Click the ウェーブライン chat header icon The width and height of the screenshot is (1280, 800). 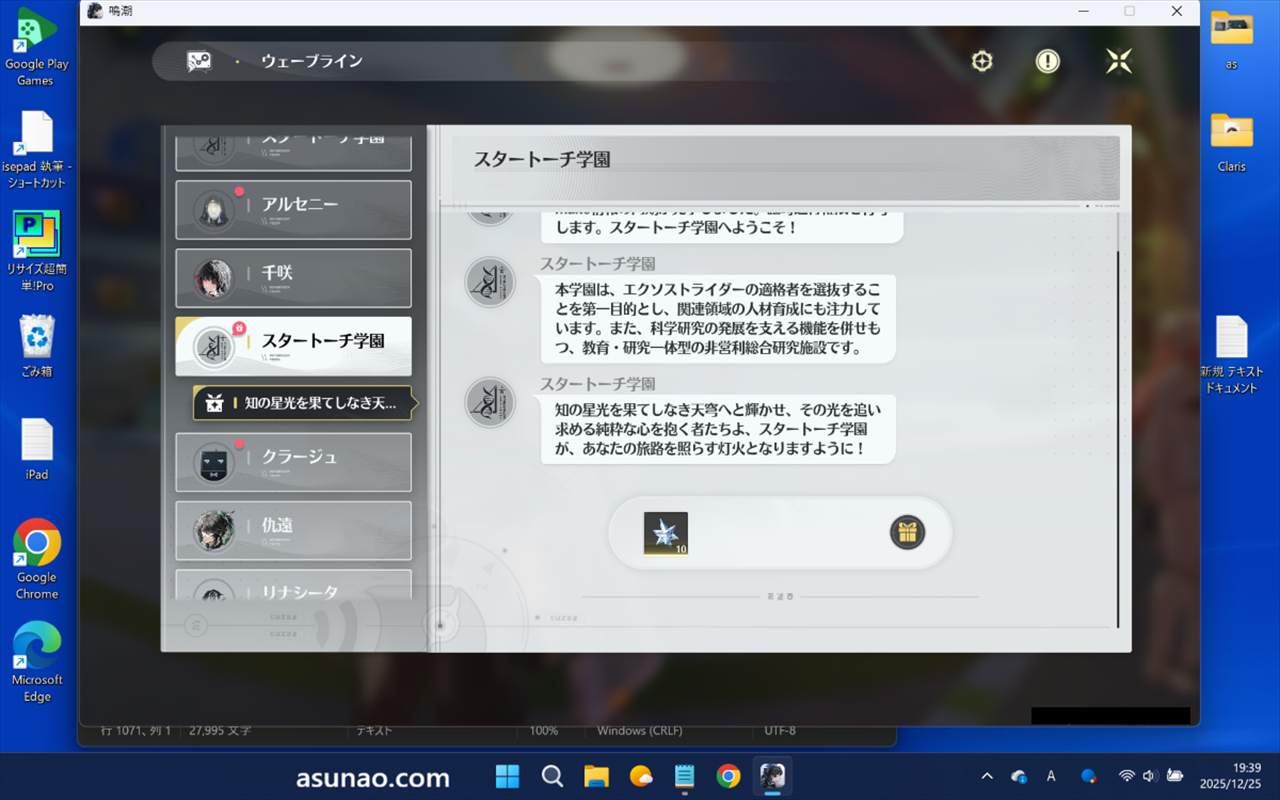coord(199,61)
